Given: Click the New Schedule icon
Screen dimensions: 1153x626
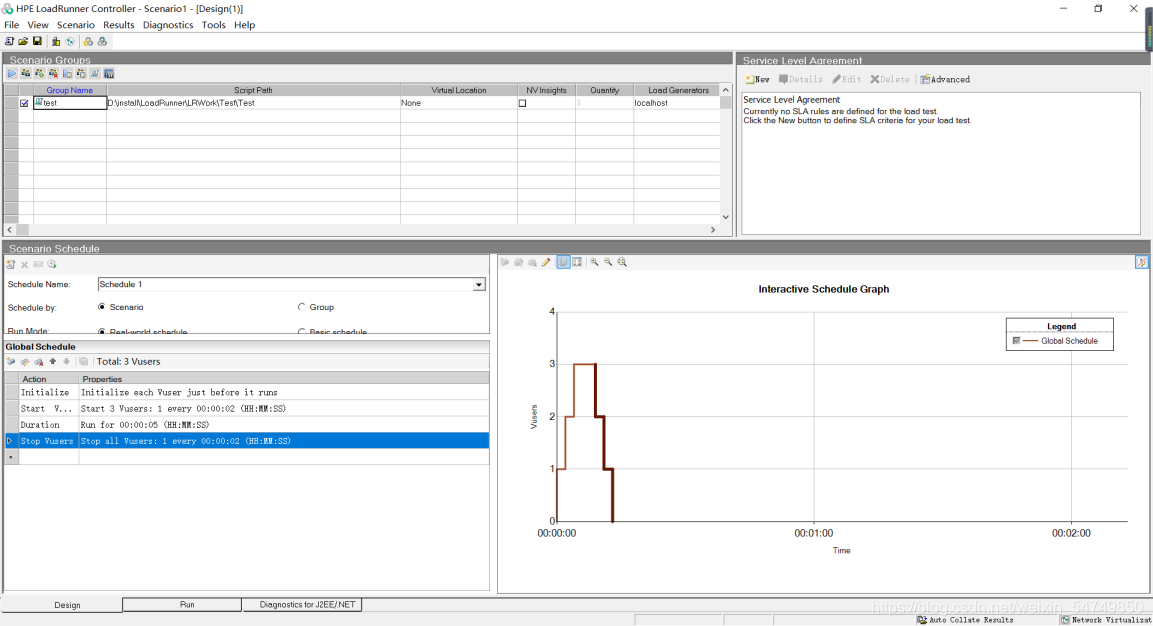Looking at the screenshot, I should pyautogui.click(x=11, y=264).
